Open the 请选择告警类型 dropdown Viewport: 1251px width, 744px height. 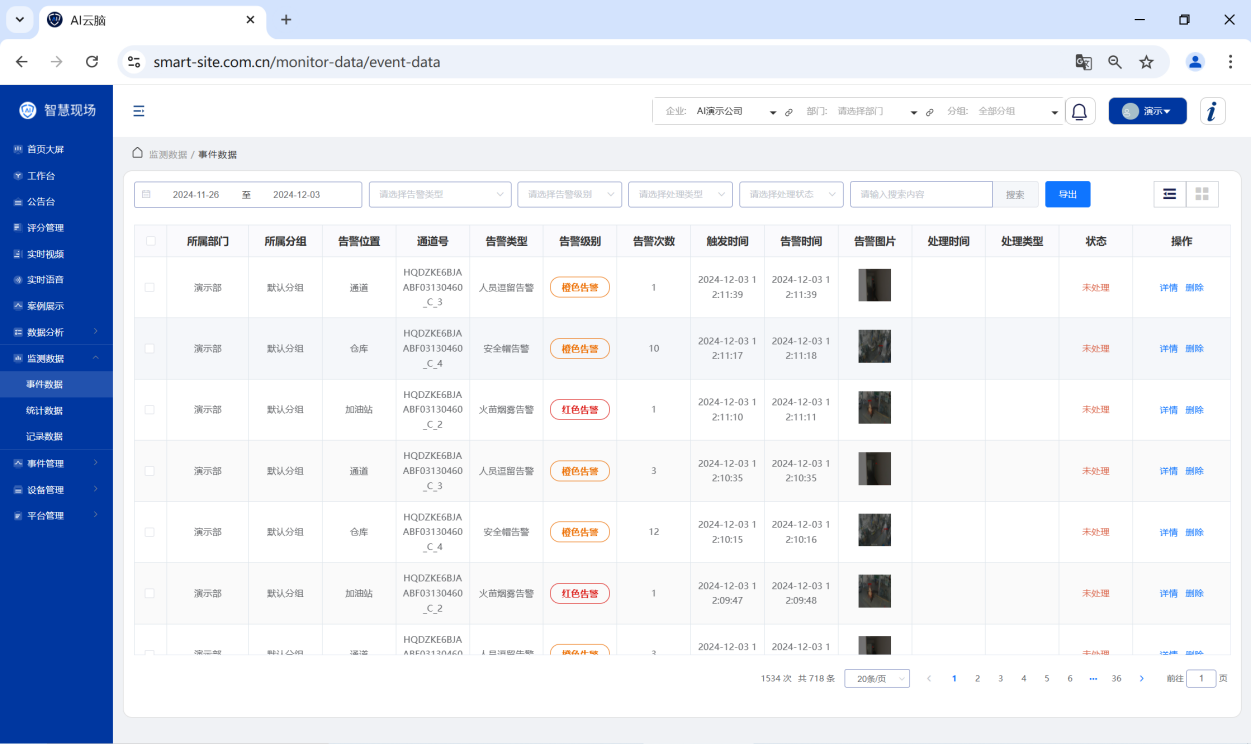[x=440, y=194]
